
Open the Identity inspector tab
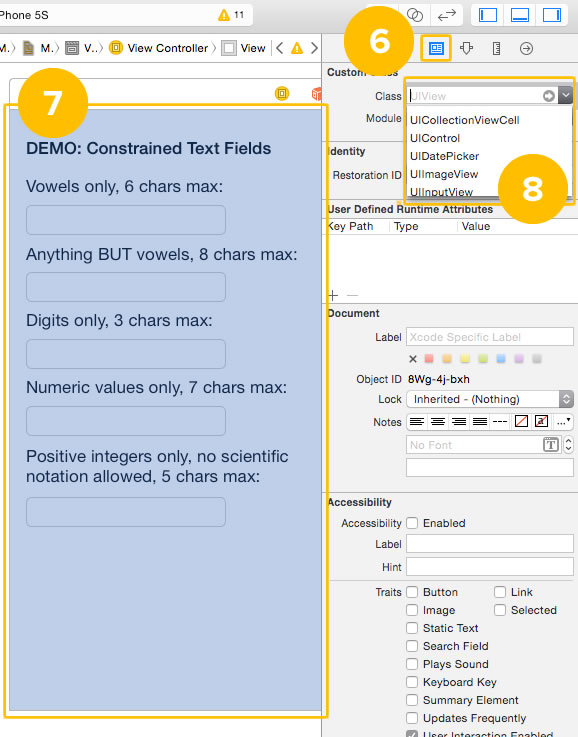click(436, 48)
